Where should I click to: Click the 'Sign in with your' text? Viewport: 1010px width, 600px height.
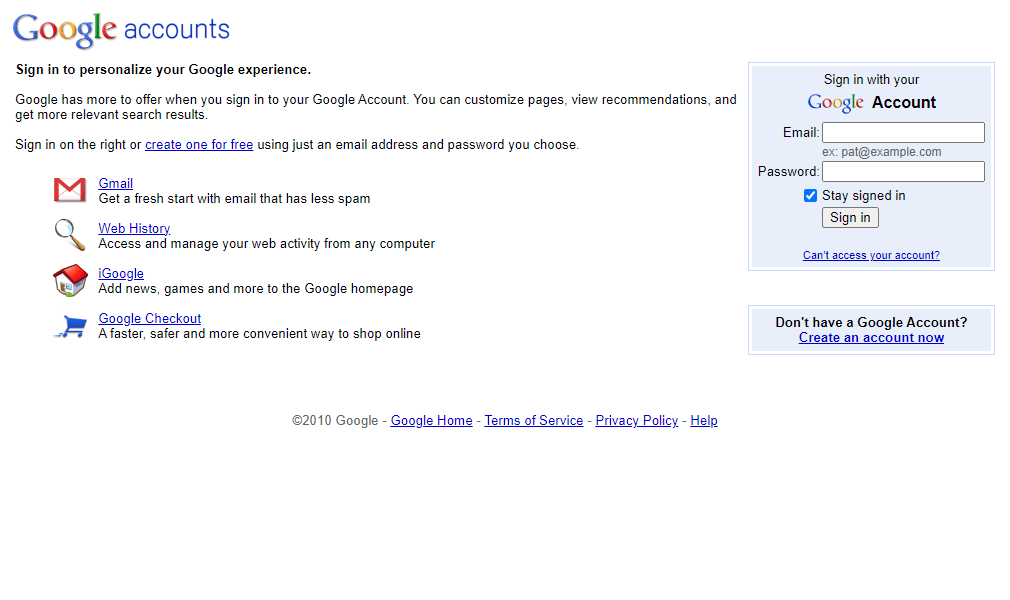click(871, 79)
